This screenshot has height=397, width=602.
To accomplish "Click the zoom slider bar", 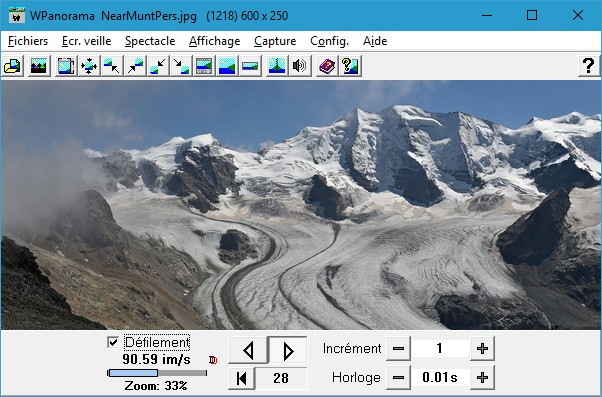I will coord(157,373).
